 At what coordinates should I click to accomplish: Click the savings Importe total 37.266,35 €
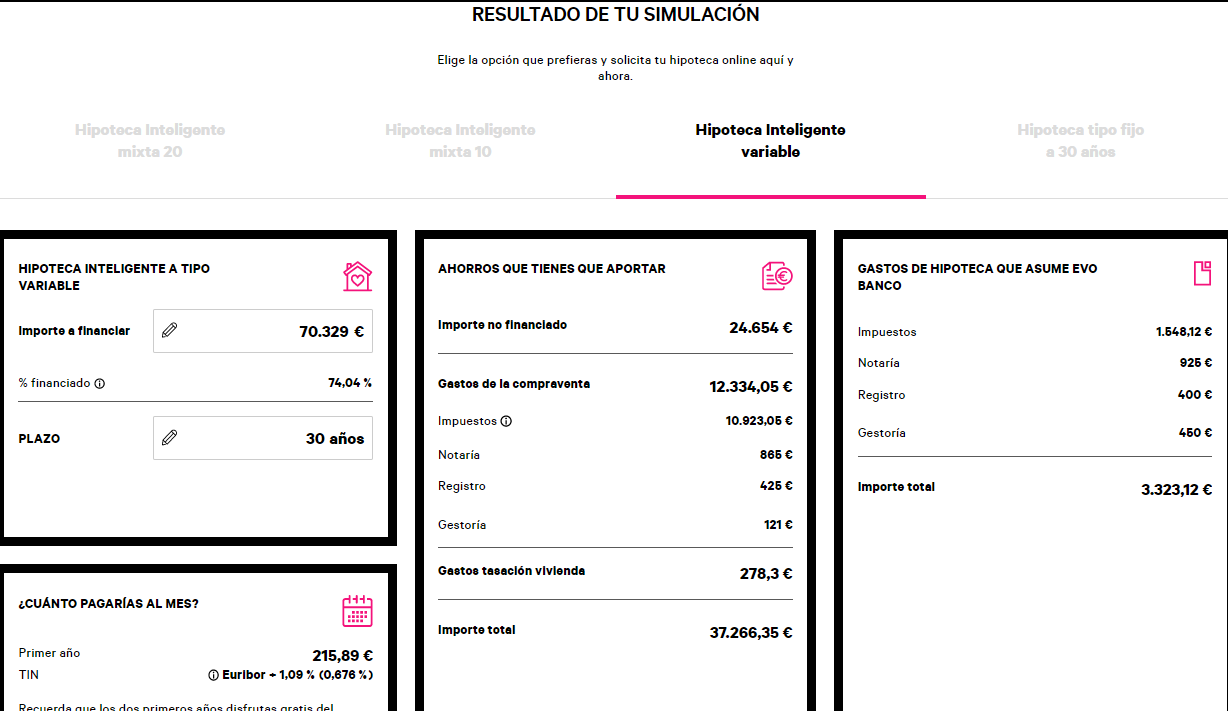coord(751,633)
